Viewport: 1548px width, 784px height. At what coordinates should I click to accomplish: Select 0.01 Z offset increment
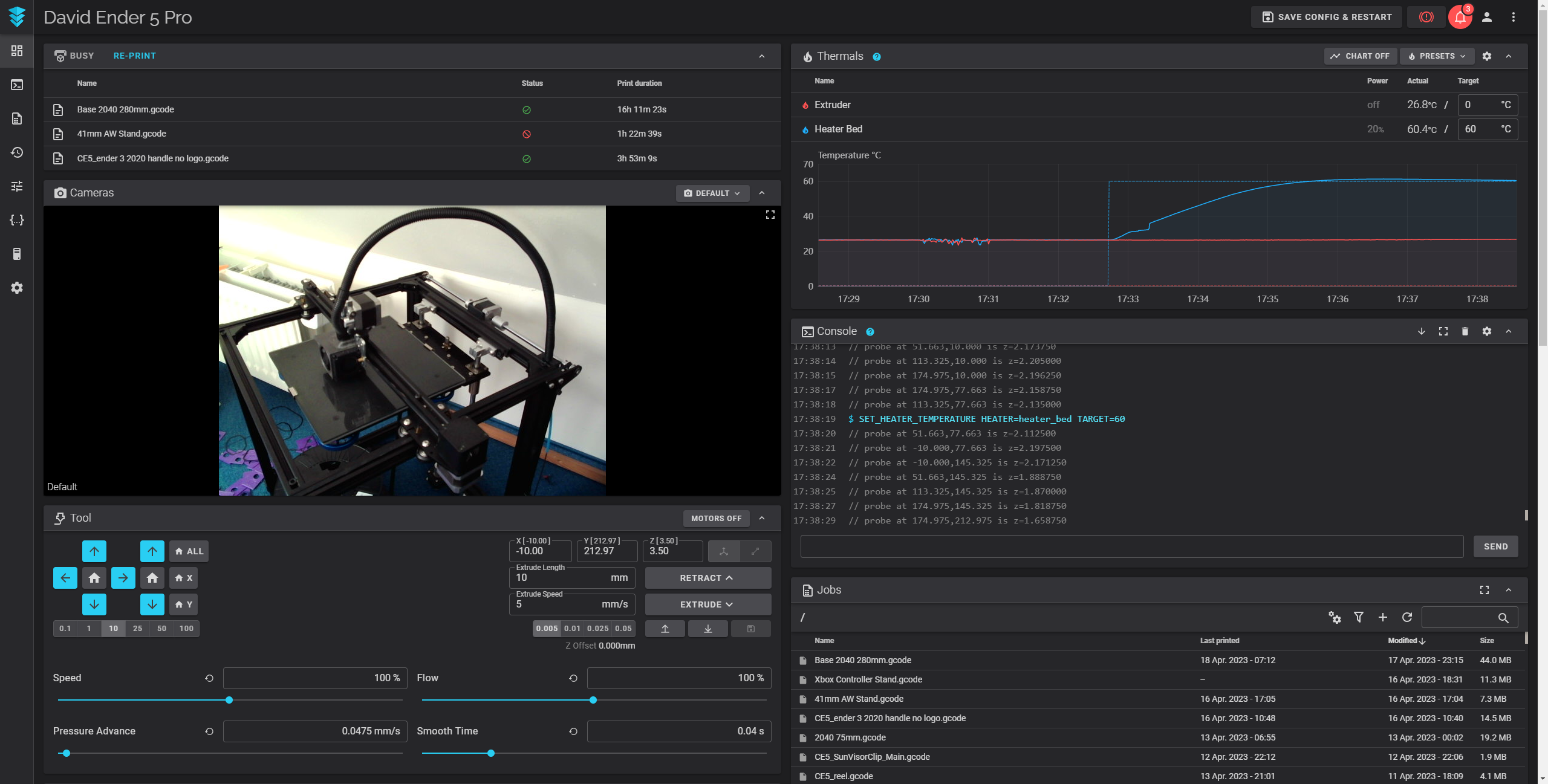(x=572, y=629)
